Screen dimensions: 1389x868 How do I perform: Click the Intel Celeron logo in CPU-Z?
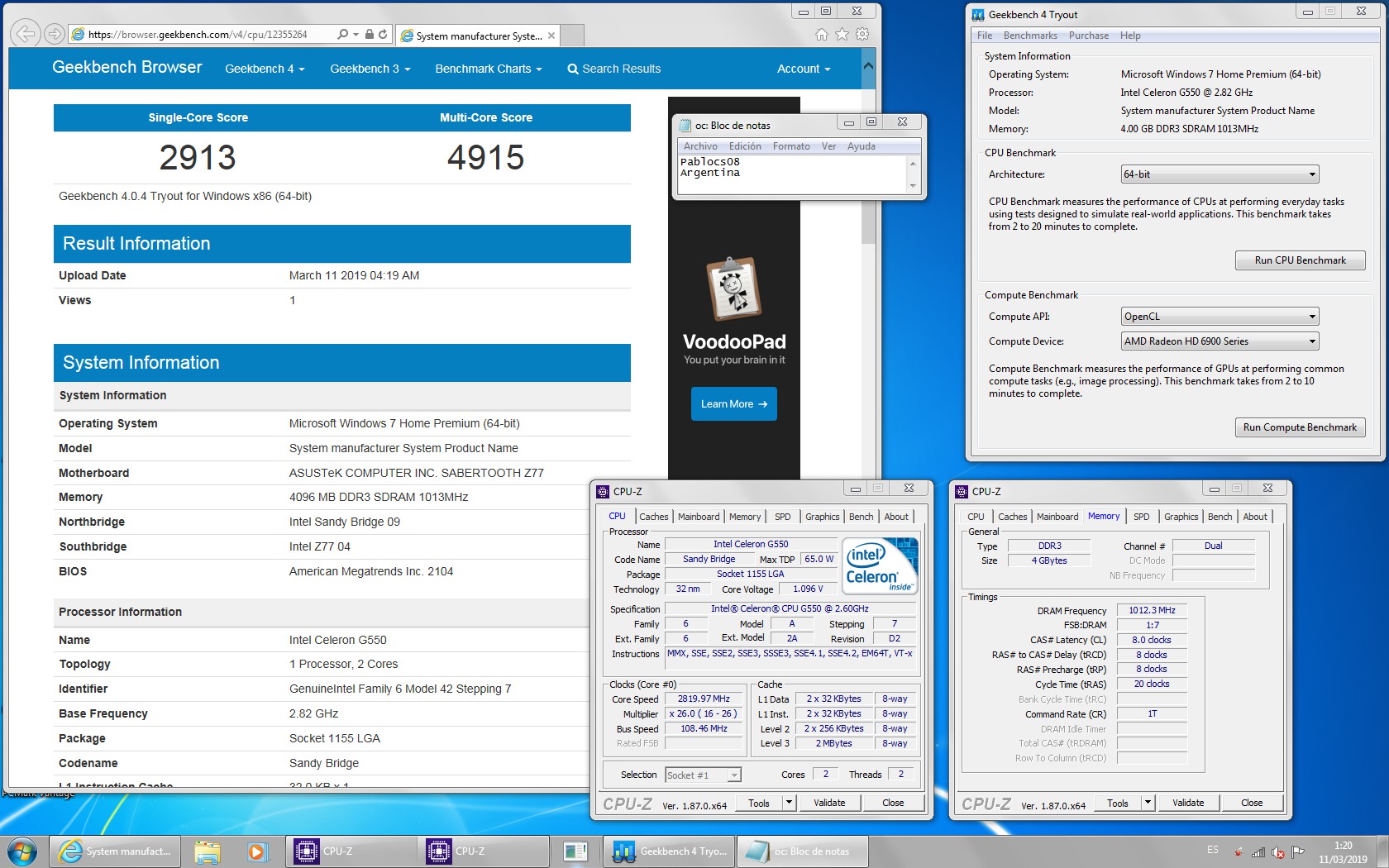click(x=880, y=565)
